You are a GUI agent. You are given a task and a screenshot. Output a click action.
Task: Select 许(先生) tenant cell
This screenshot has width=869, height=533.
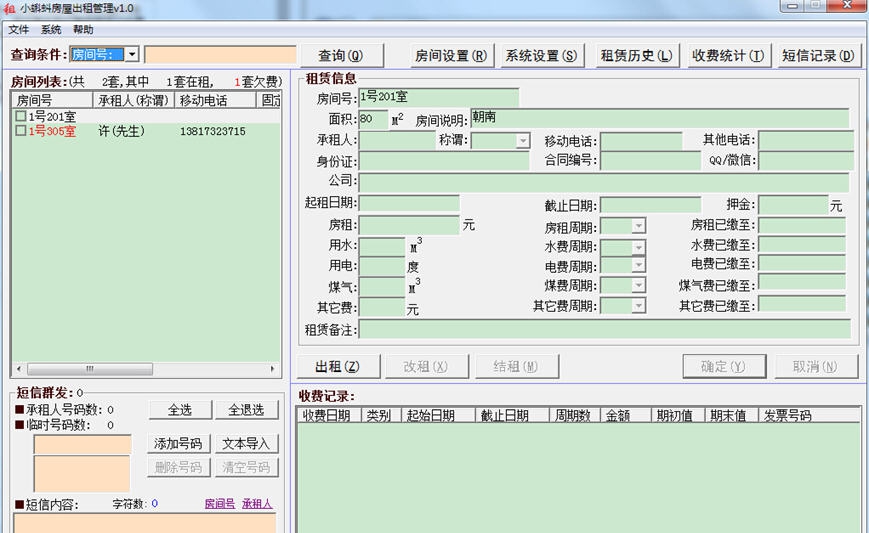click(121, 131)
